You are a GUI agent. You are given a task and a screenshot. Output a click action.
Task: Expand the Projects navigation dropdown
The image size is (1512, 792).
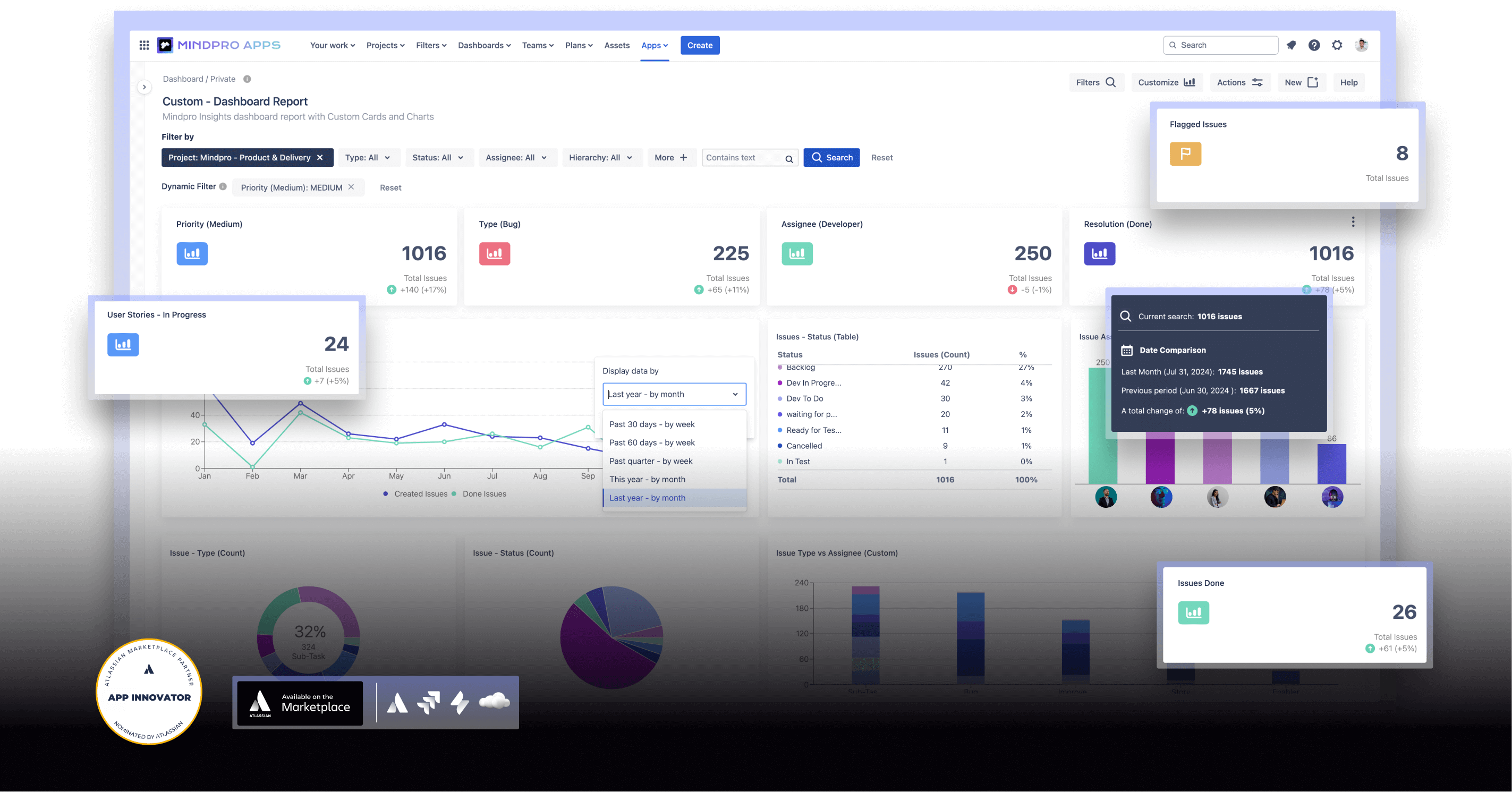[385, 45]
